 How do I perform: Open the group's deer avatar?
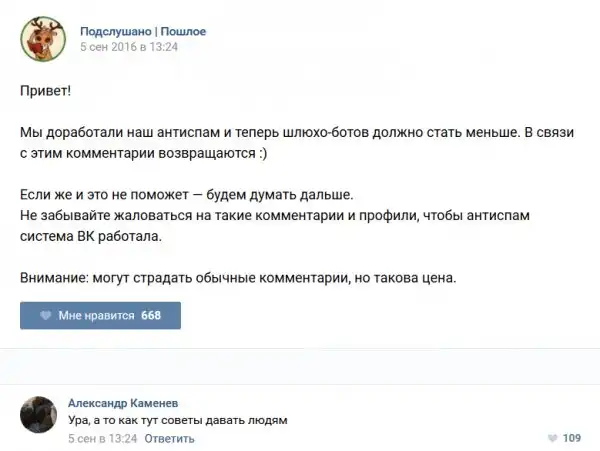[43, 38]
